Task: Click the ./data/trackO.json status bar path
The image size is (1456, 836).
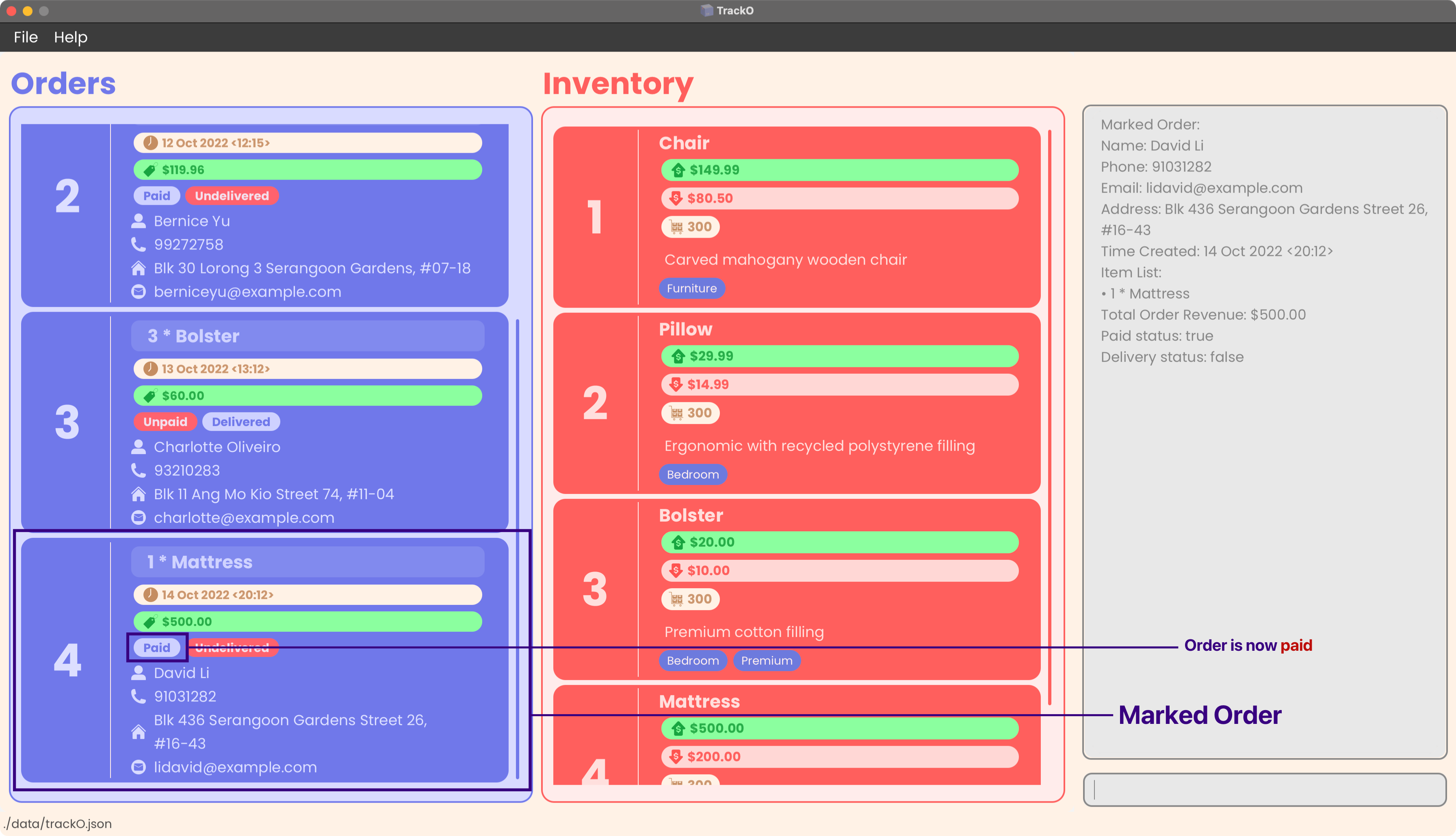Action: 57,823
